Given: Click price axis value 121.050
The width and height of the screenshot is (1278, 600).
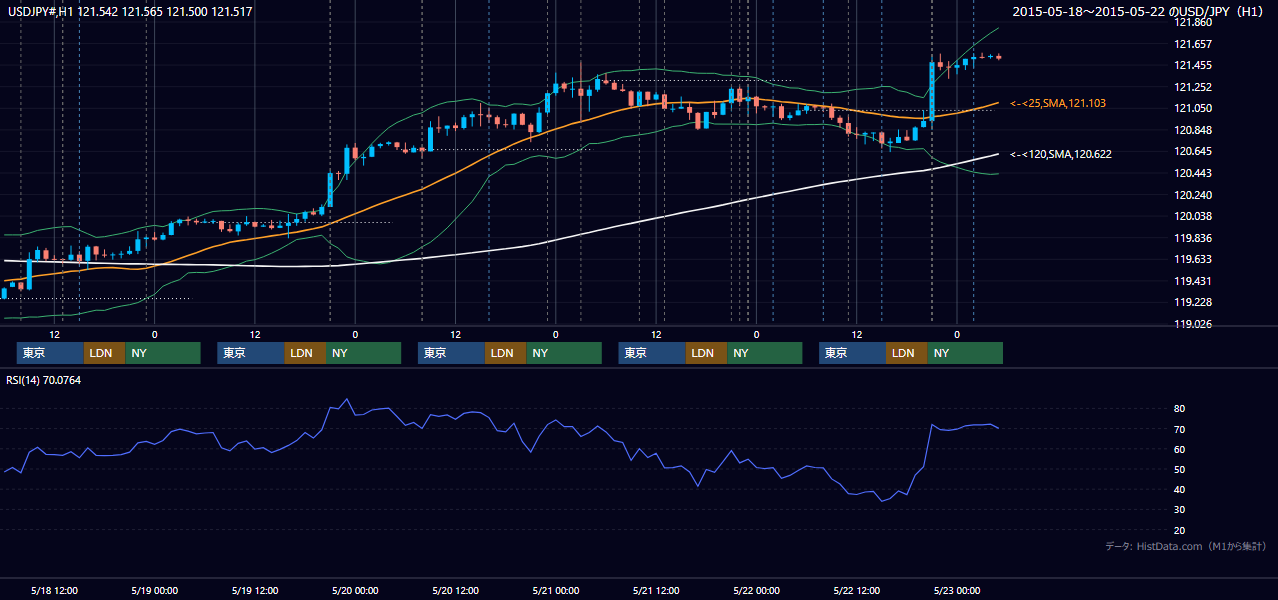Looking at the screenshot, I should (1195, 108).
